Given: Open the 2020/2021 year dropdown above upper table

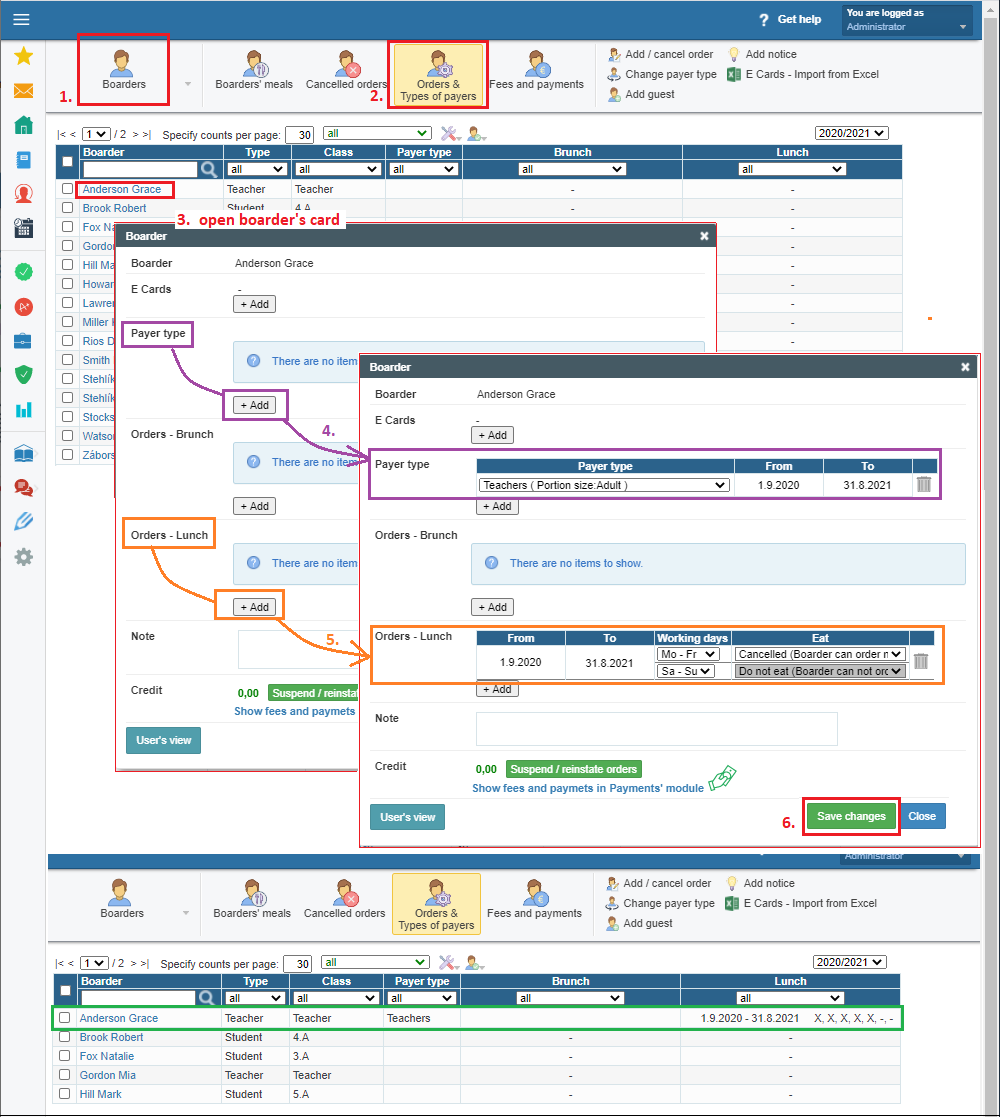Looking at the screenshot, I should click(x=852, y=133).
